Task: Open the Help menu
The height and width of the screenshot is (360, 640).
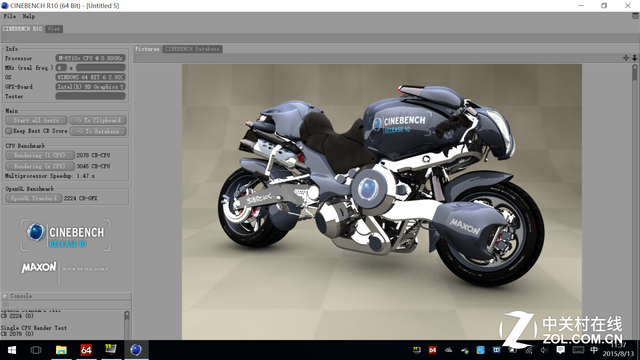Action: pos(29,16)
